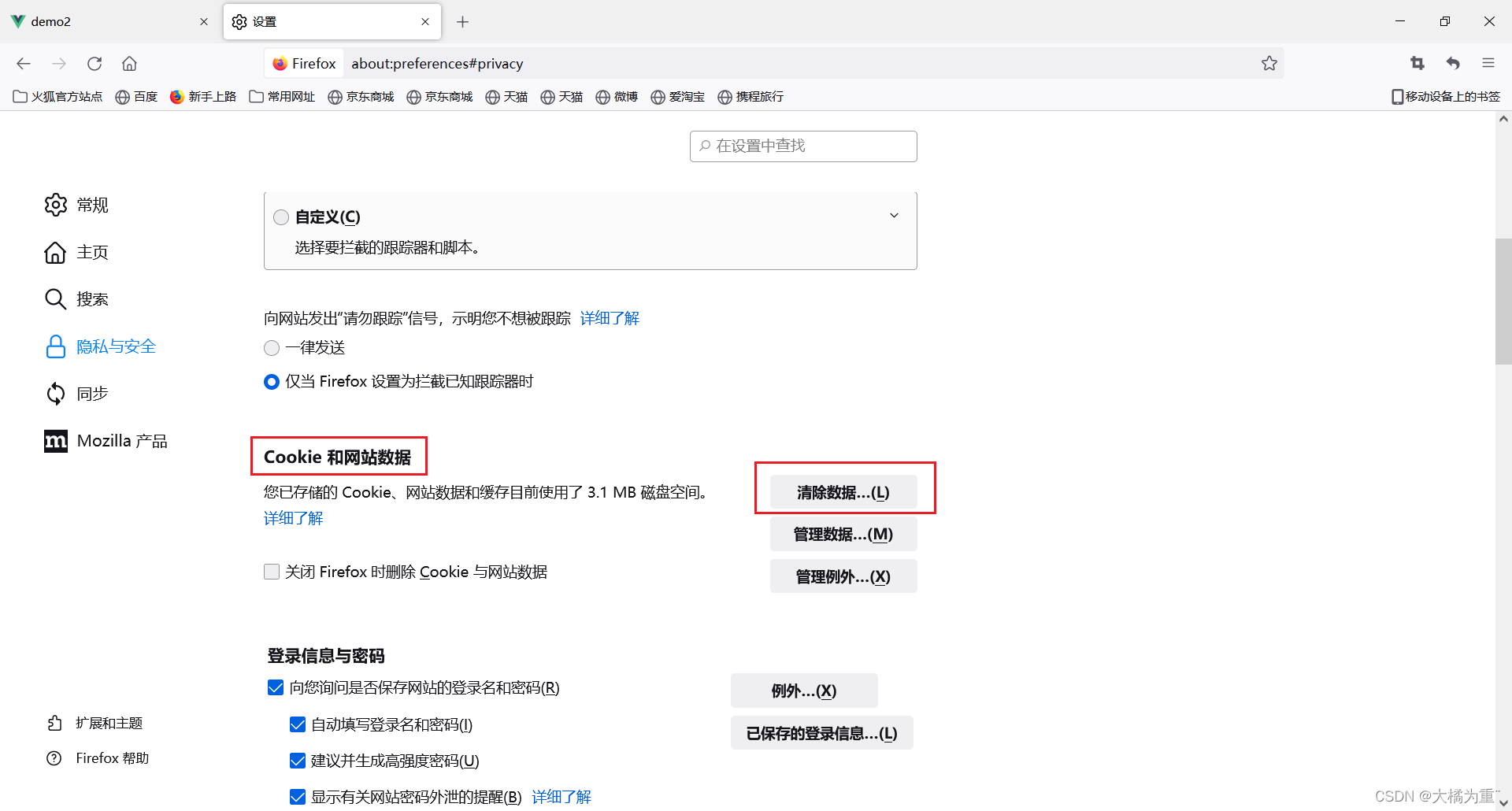Select 仅当 Firefox 设置为拦截已知跟踪器时 option
This screenshot has height=811, width=1512.
click(272, 382)
